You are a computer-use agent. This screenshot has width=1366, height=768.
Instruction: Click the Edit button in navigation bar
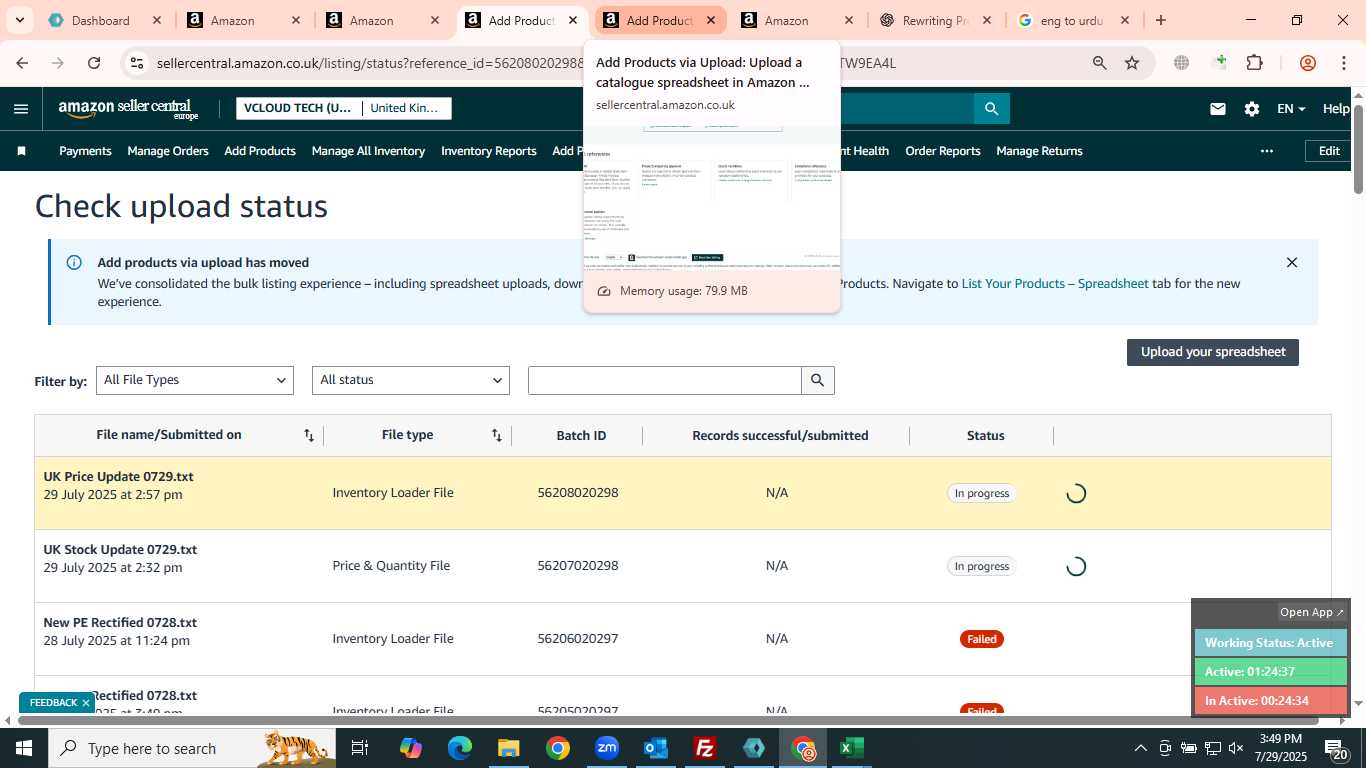(1329, 151)
